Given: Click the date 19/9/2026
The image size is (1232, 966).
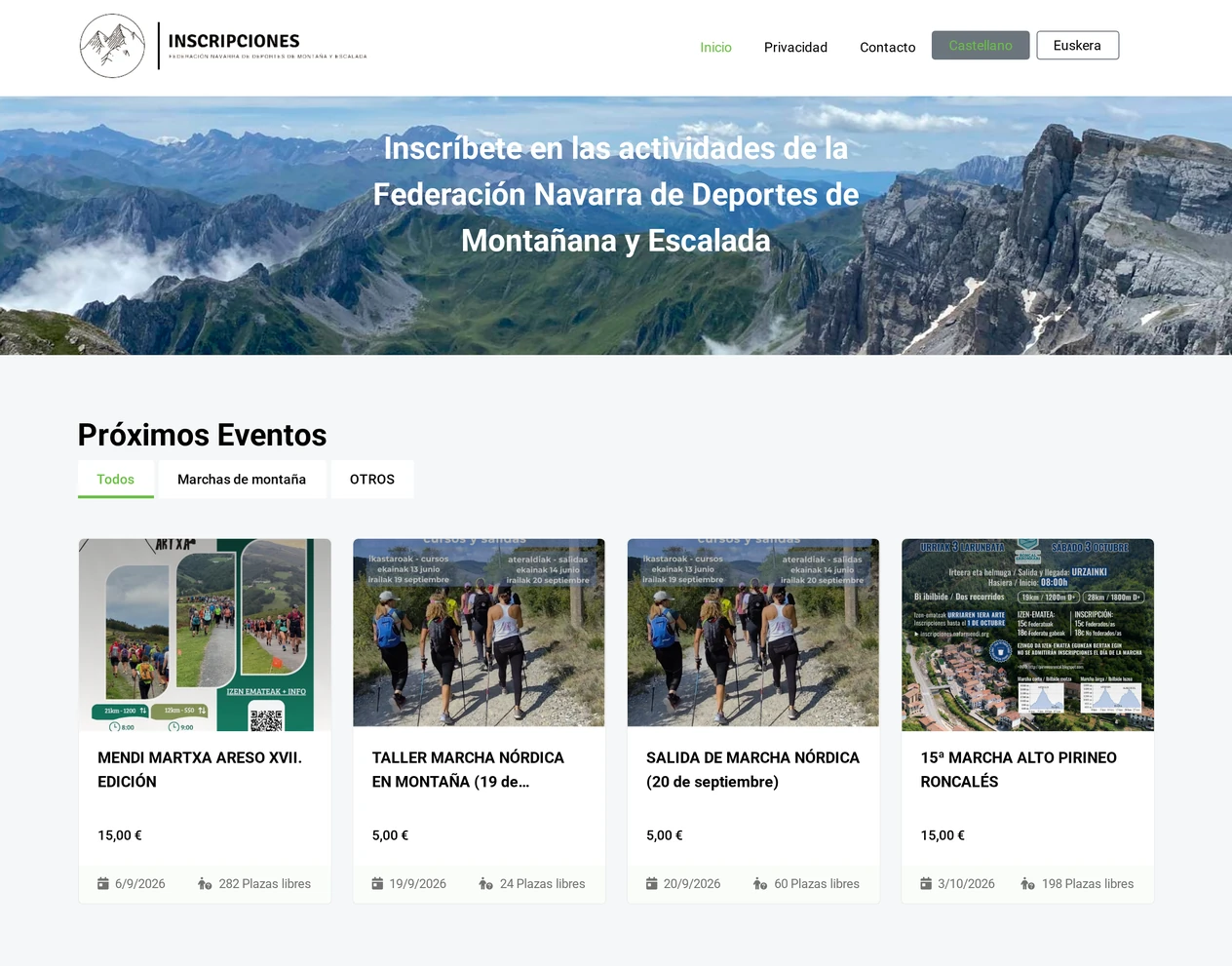Looking at the screenshot, I should pos(418,884).
